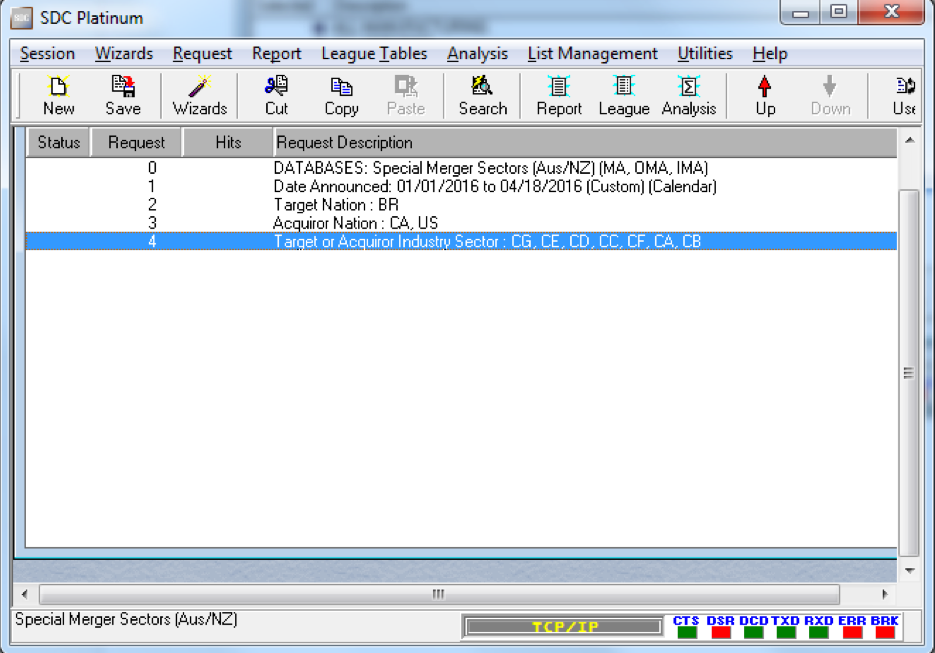Close the SDC Platinum window
Image resolution: width=935 pixels, height=653 pixels.
point(891,13)
